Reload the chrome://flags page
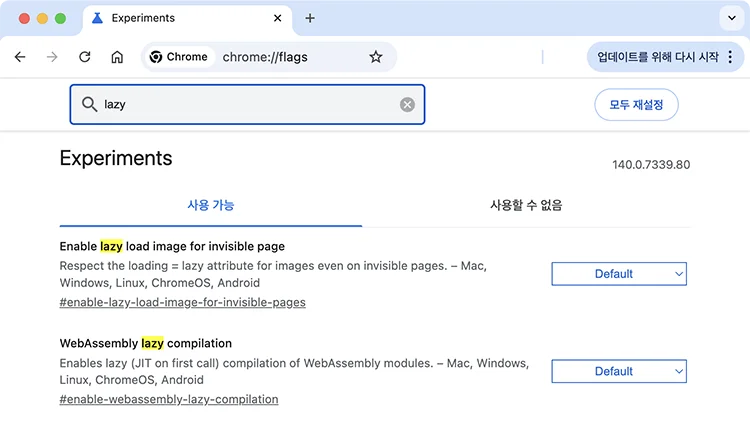The height and width of the screenshot is (443, 750). pyautogui.click(x=85, y=57)
